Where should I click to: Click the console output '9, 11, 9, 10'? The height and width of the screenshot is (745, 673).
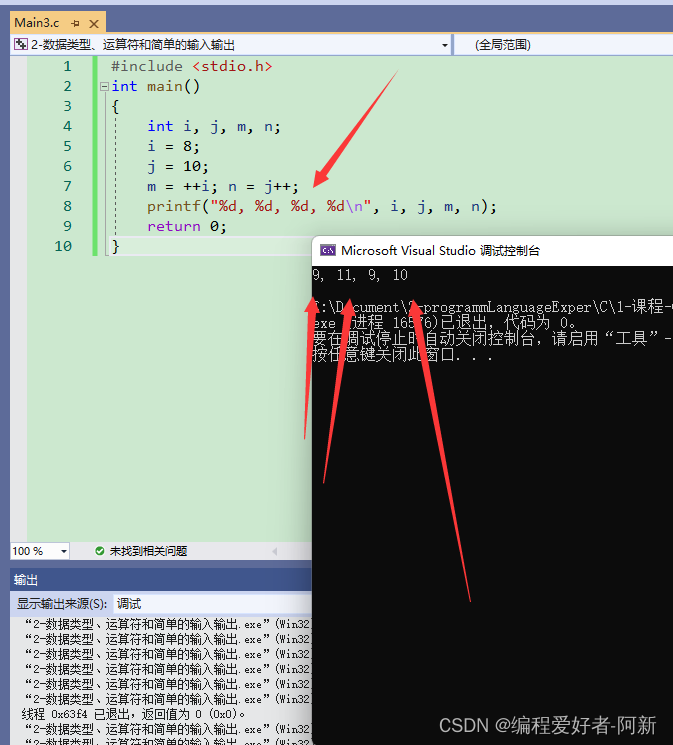point(360,275)
